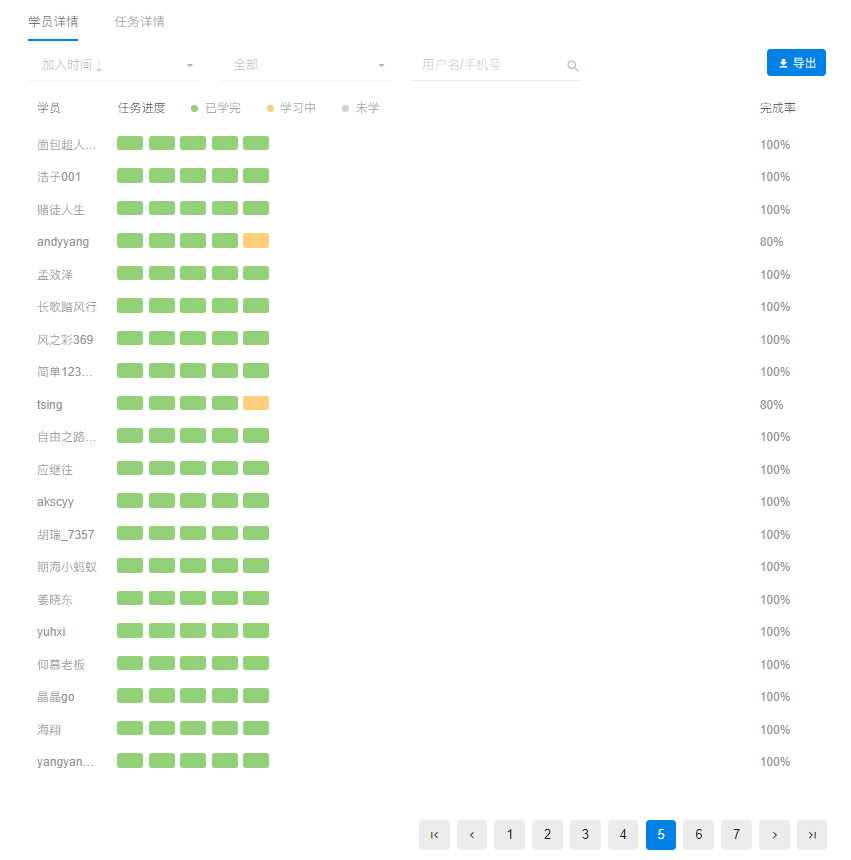Open the 全部 filter dropdown

point(305,65)
